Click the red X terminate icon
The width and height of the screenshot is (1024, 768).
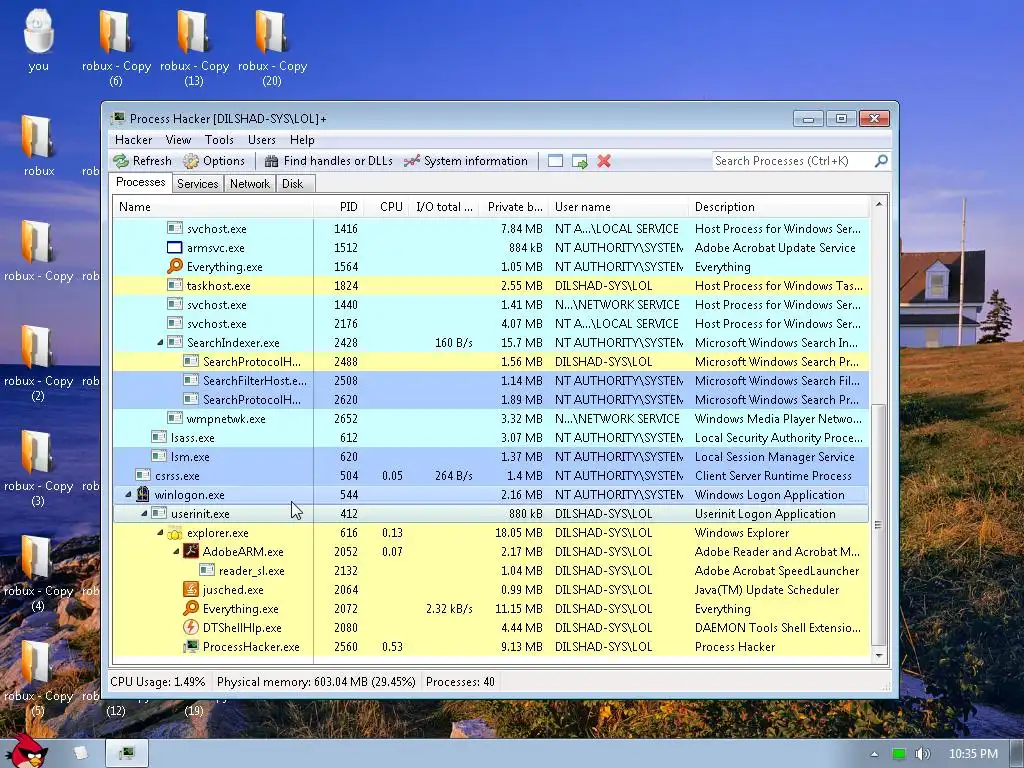[604, 161]
